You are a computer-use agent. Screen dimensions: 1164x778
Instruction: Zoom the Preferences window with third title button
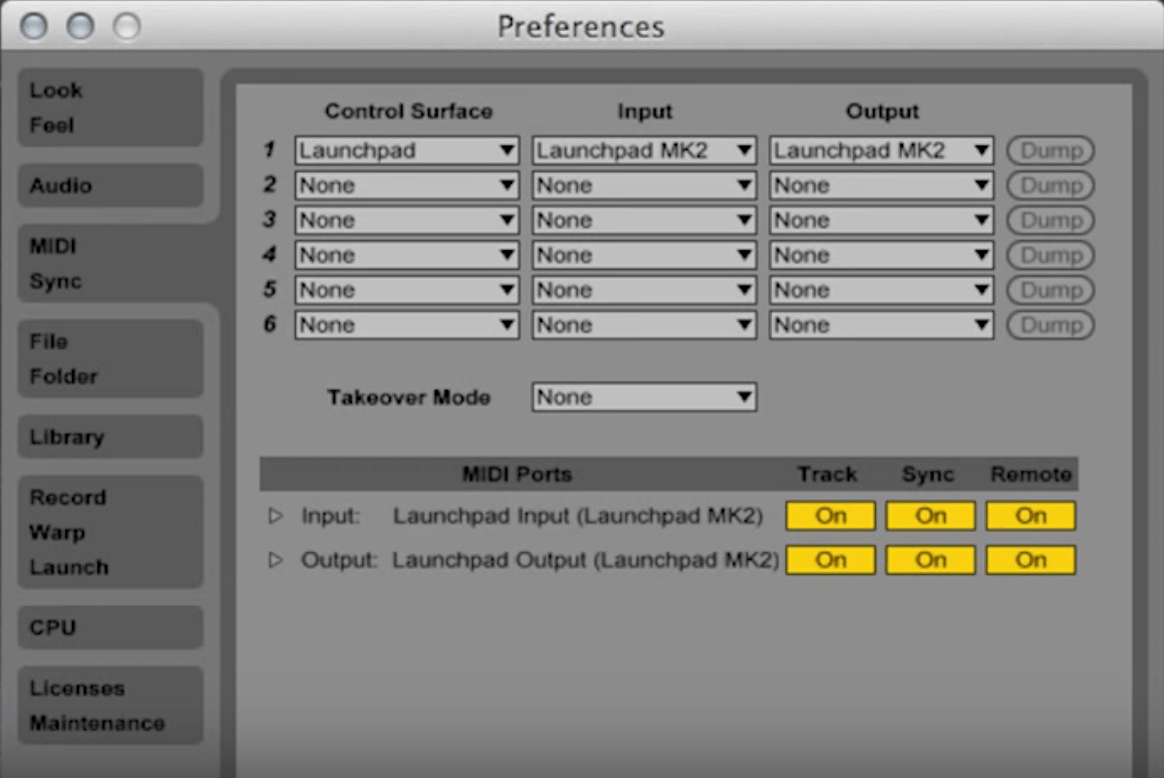pyautogui.click(x=127, y=26)
